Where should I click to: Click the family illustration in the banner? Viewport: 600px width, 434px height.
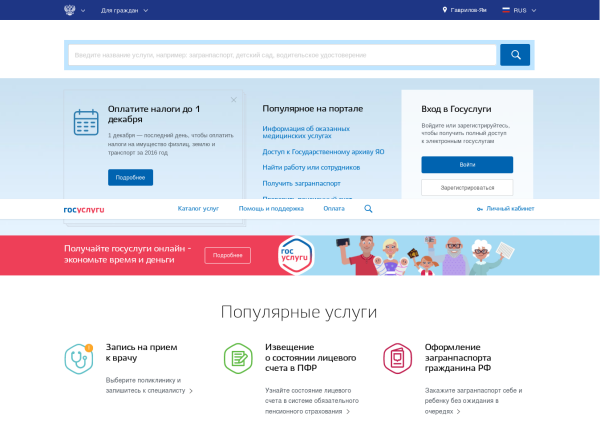[x=425, y=255]
